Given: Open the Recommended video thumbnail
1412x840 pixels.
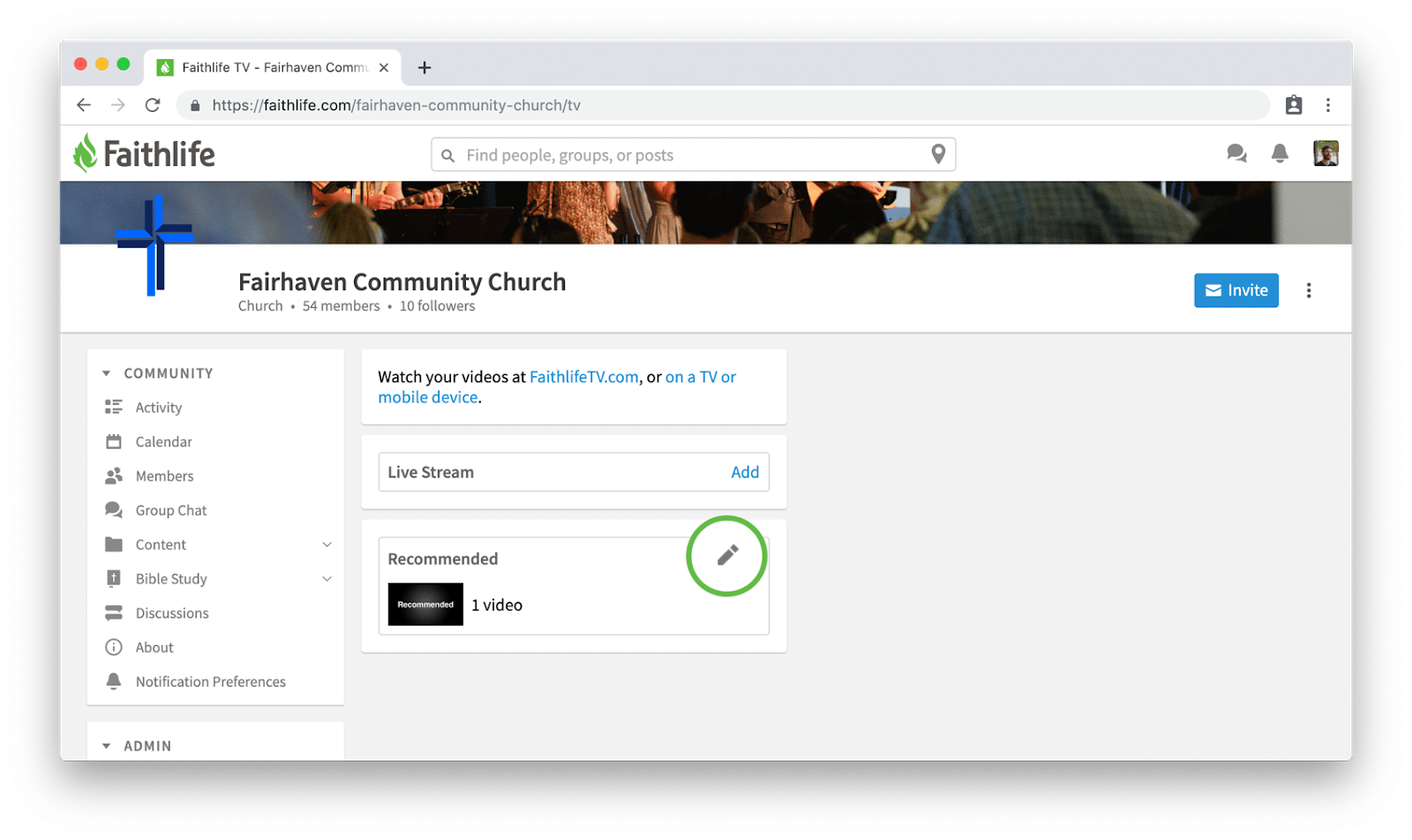Looking at the screenshot, I should pos(425,604).
